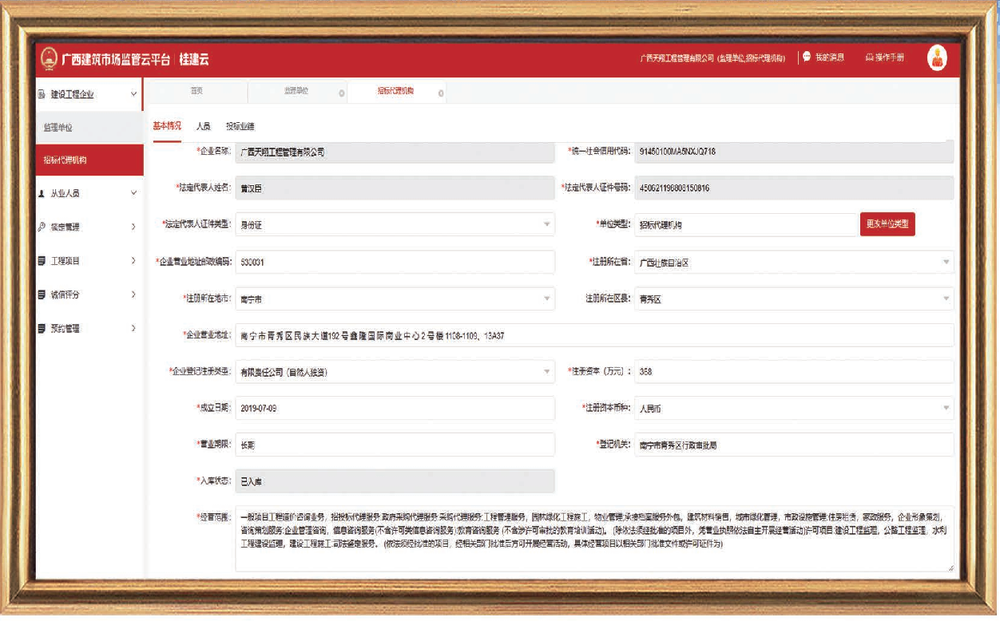This screenshot has height=621, width=1000.
Task: Click the 从业人员 person icon in sidebar
Action: pos(42,193)
